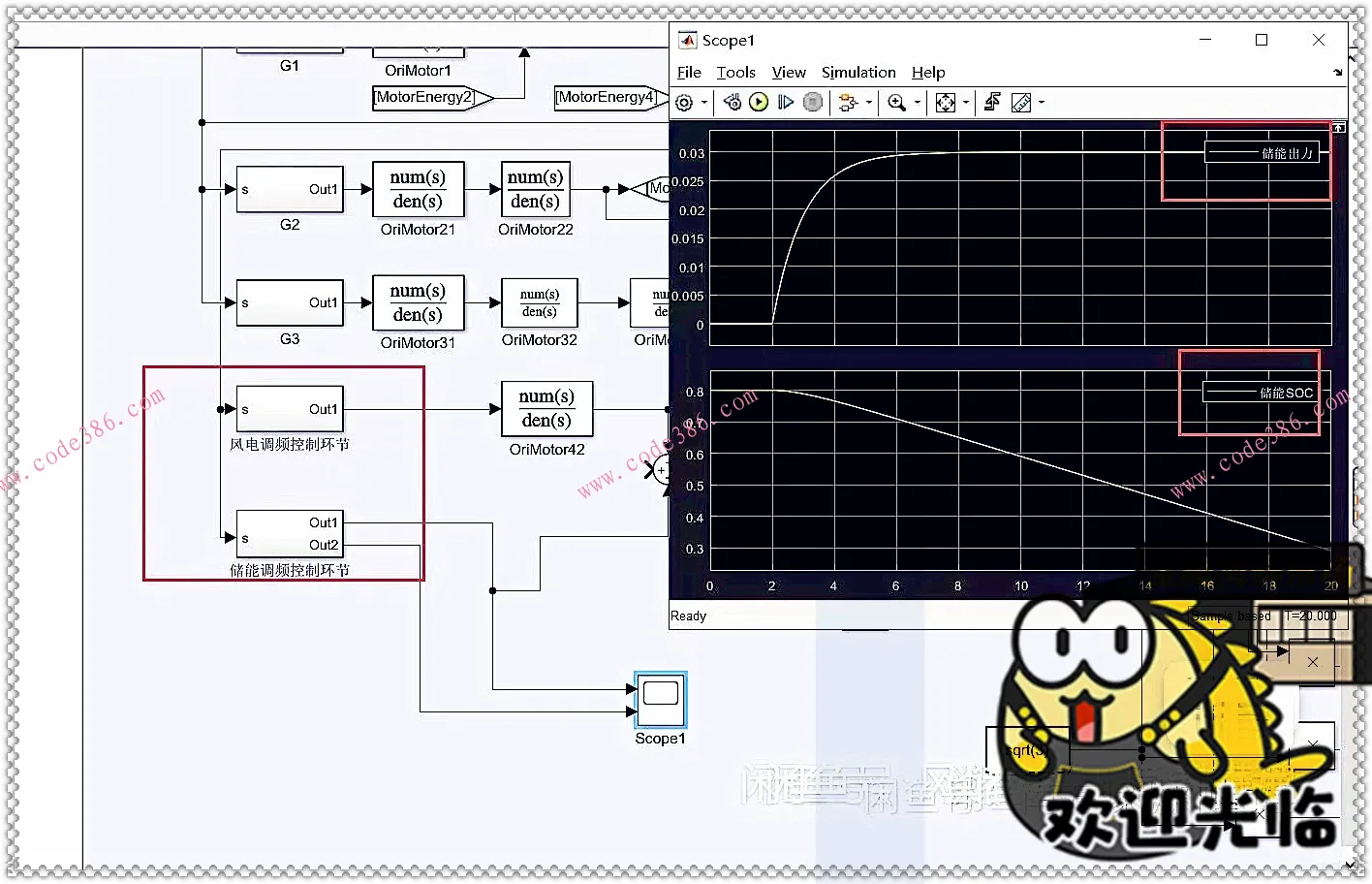Click the Scale Axes Limits icon

point(946,103)
